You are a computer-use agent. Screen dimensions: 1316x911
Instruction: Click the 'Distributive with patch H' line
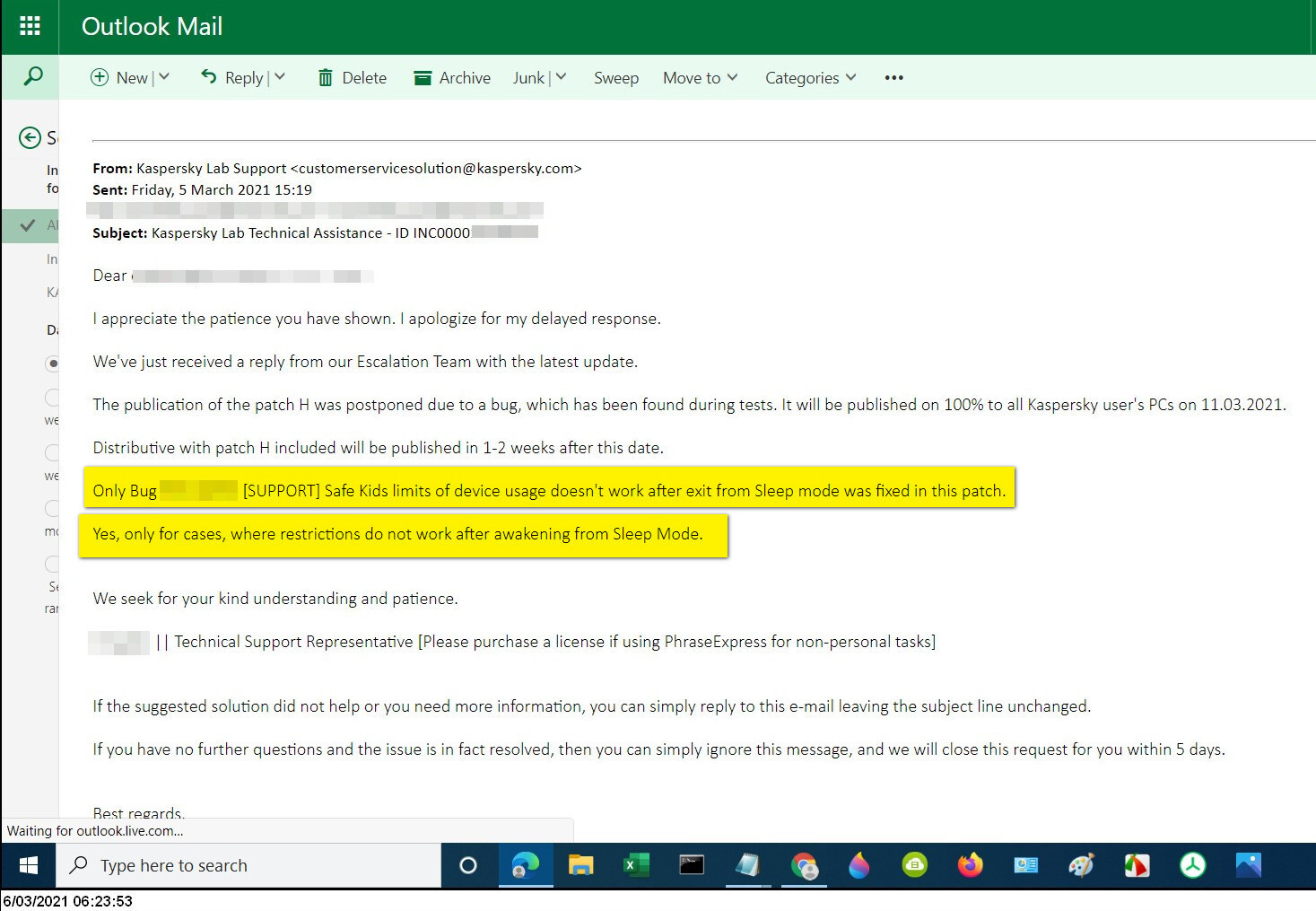[x=378, y=448]
